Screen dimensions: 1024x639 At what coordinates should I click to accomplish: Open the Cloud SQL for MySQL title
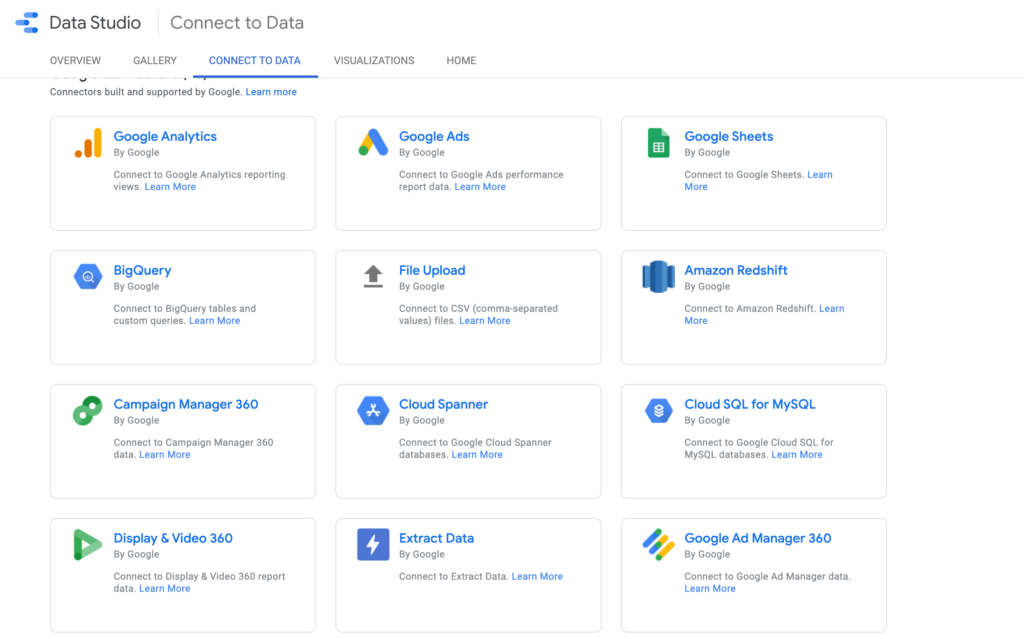coord(750,404)
